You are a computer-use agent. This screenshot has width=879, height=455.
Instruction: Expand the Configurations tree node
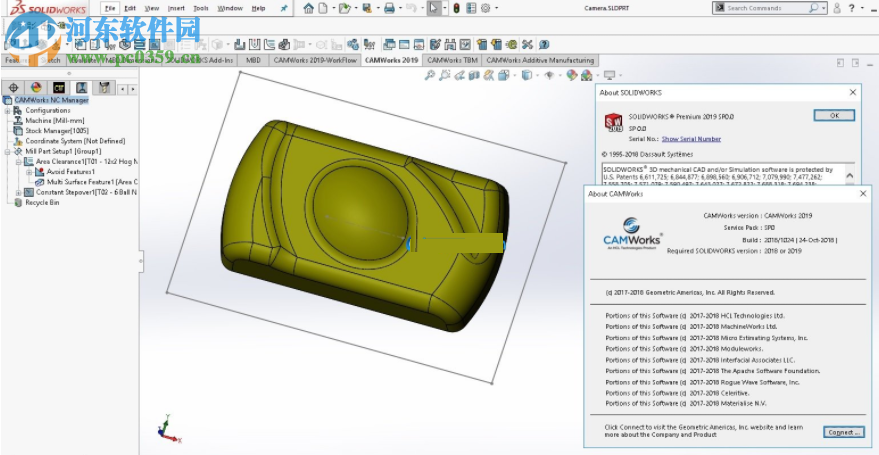(x=7, y=111)
